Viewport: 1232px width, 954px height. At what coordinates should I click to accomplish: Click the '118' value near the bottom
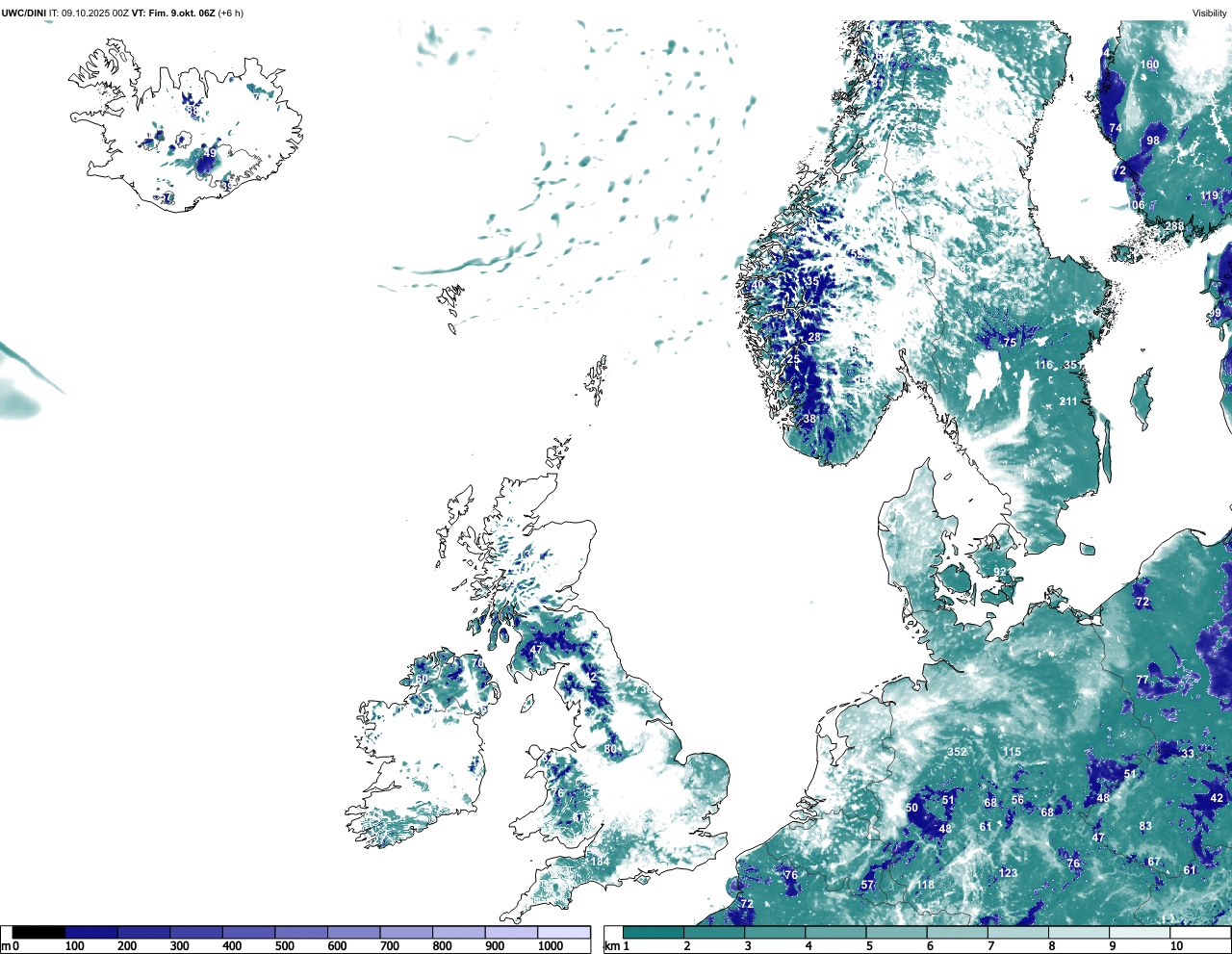pyautogui.click(x=926, y=885)
